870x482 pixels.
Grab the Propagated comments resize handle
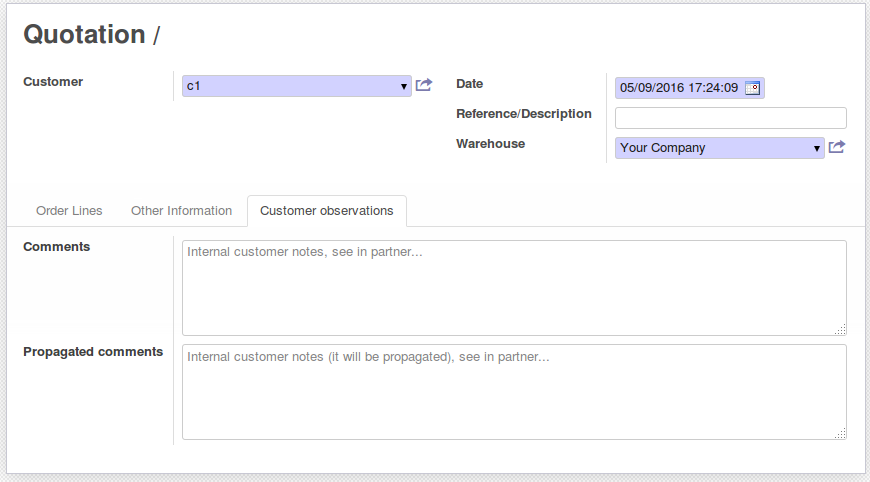[x=840, y=433]
